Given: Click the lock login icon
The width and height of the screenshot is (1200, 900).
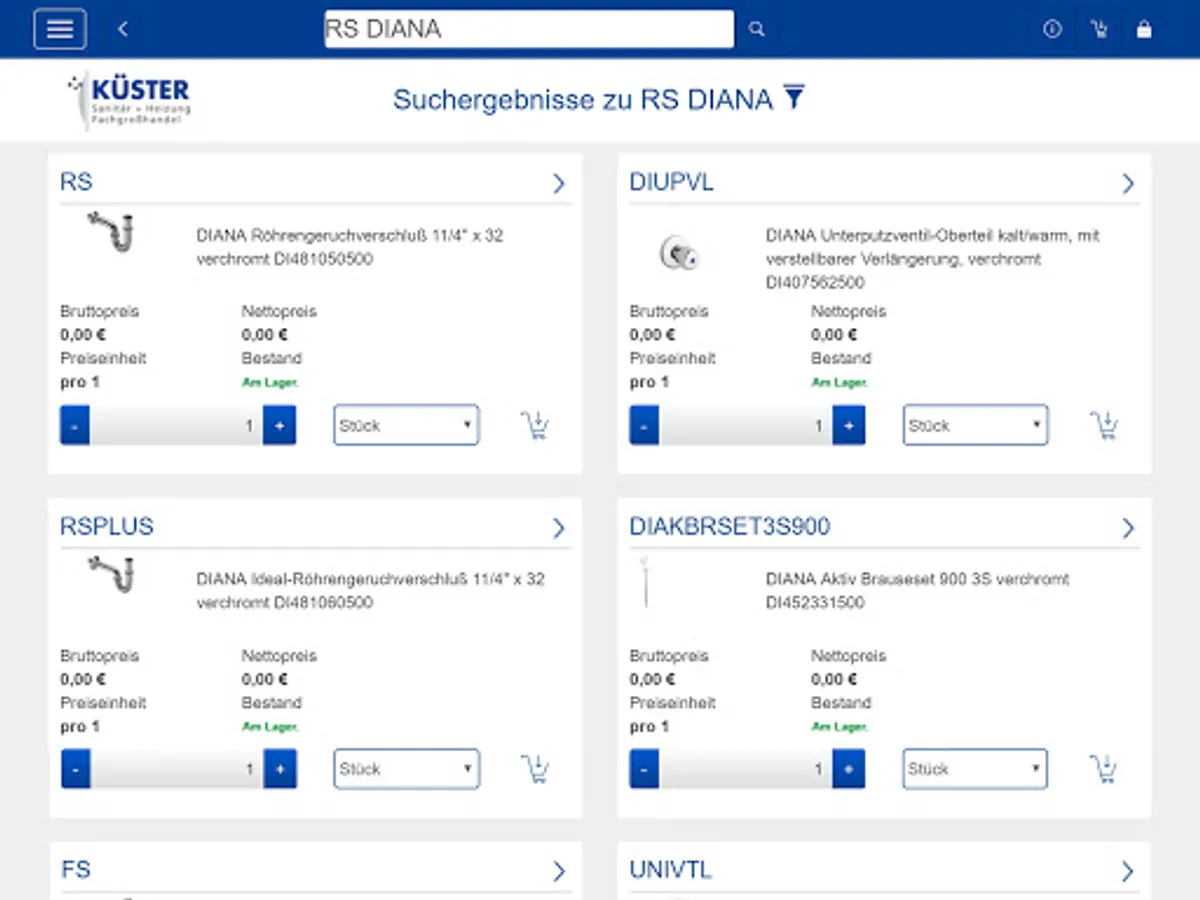Looking at the screenshot, I should (1144, 29).
